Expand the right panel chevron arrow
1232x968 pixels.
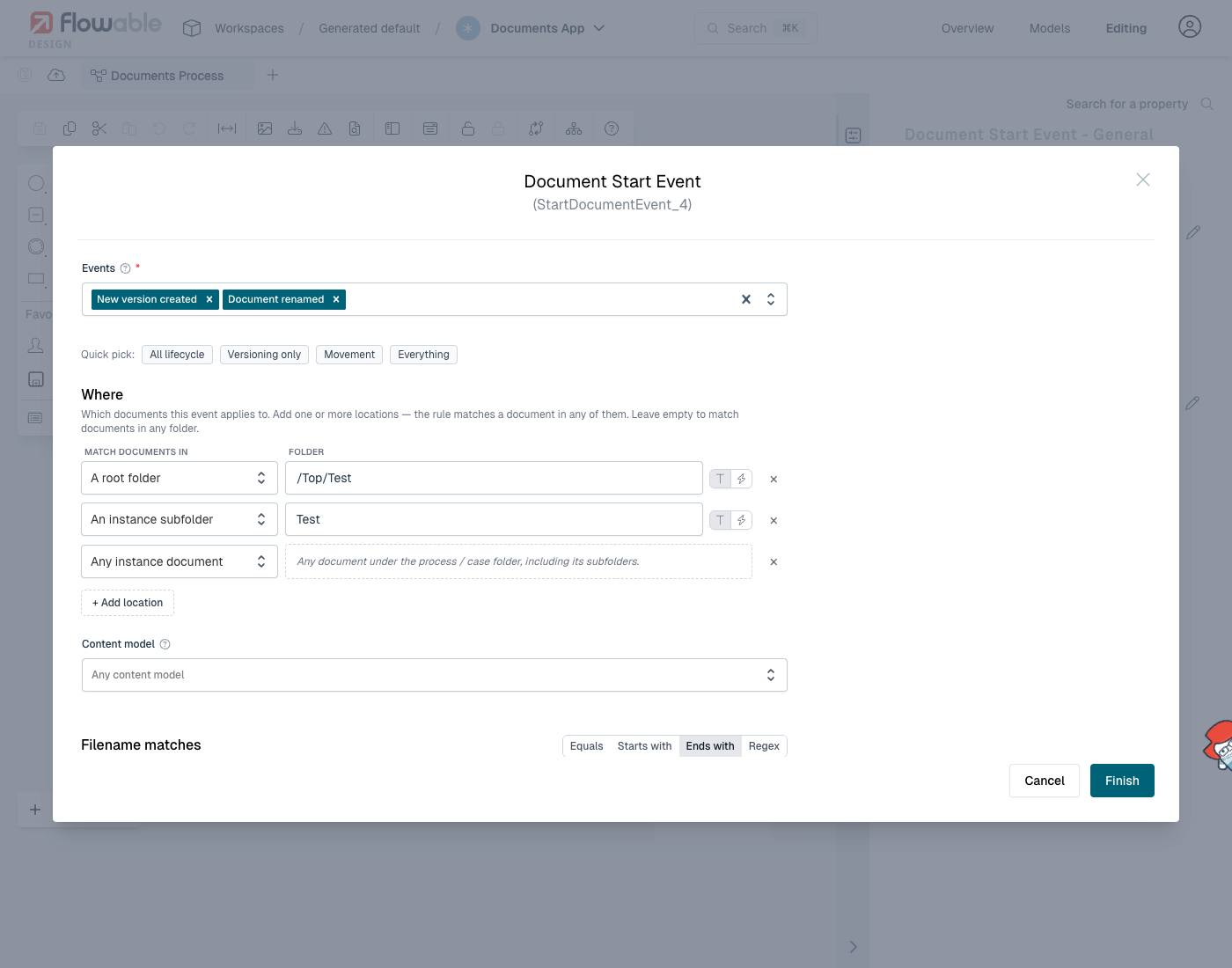click(x=853, y=947)
